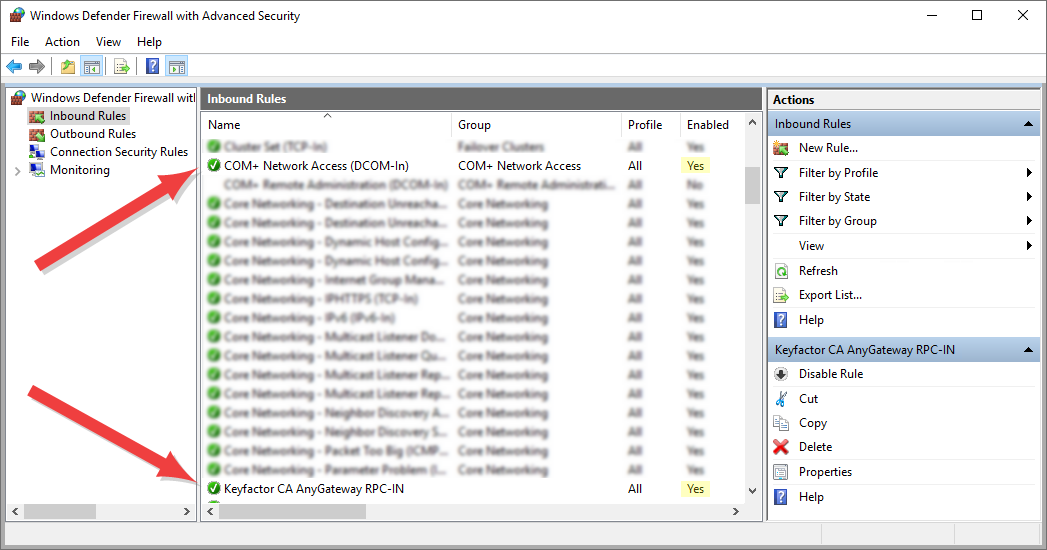Click the blue Help toolbar icon
Image resolution: width=1047 pixels, height=550 pixels.
click(152, 67)
